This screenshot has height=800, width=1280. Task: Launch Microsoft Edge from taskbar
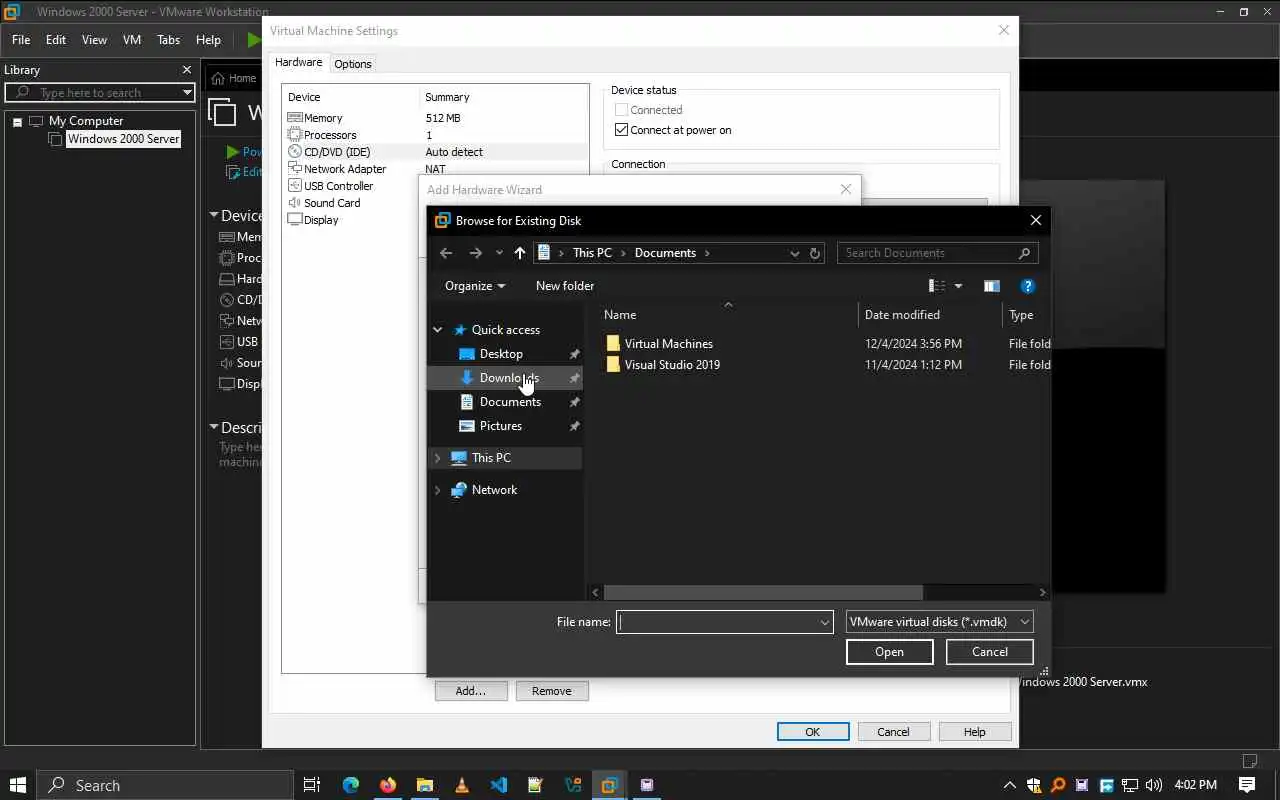pyautogui.click(x=350, y=785)
